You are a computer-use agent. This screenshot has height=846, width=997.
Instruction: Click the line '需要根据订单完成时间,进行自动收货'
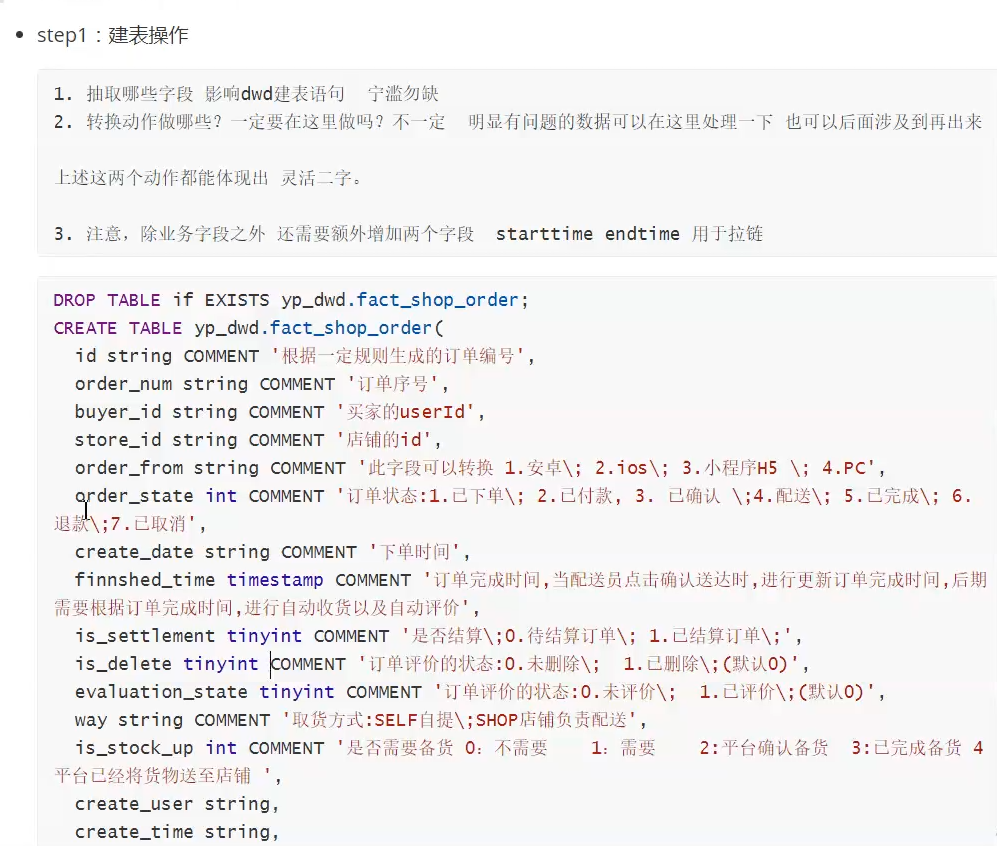tap(266, 608)
